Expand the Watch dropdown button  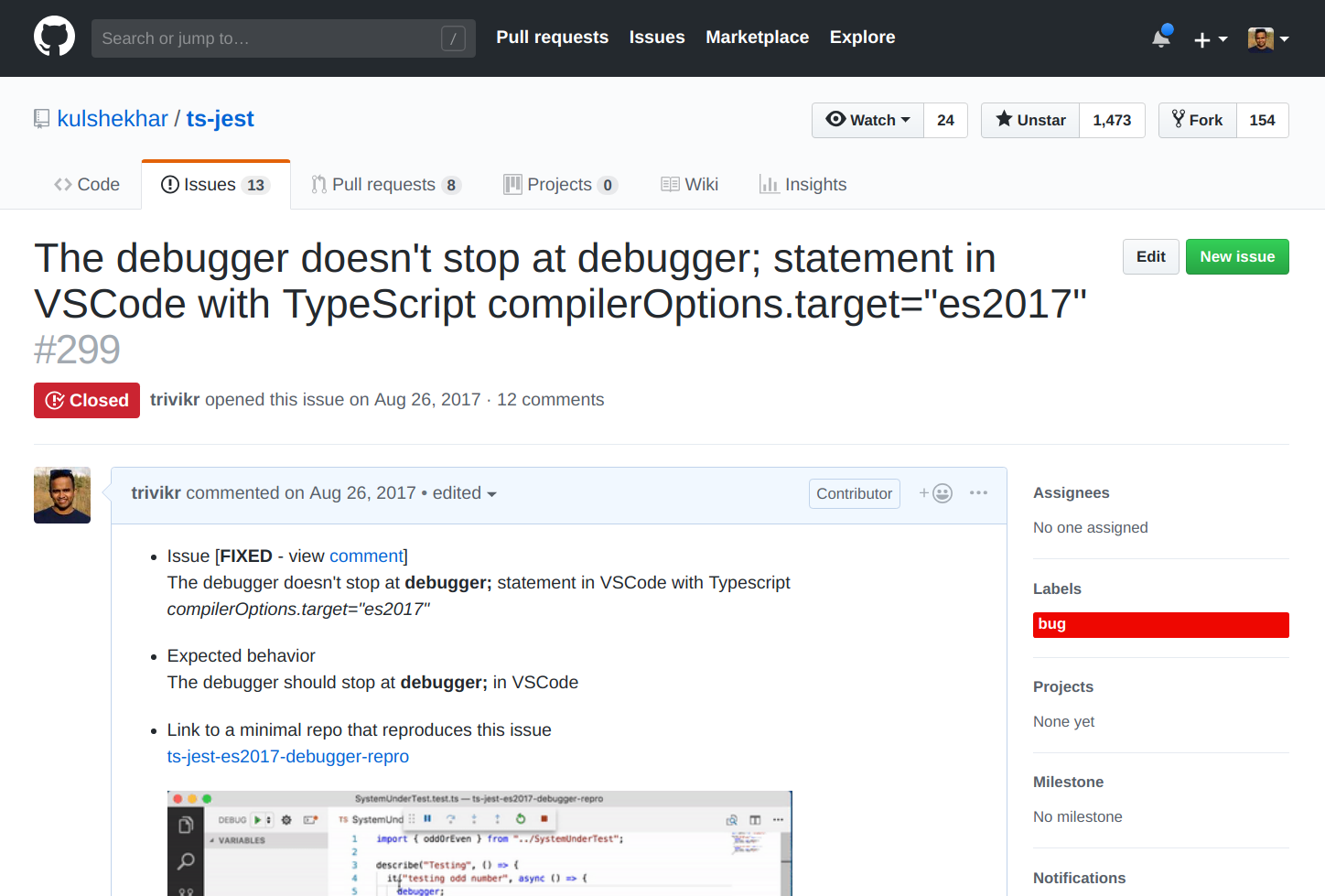[x=867, y=120]
